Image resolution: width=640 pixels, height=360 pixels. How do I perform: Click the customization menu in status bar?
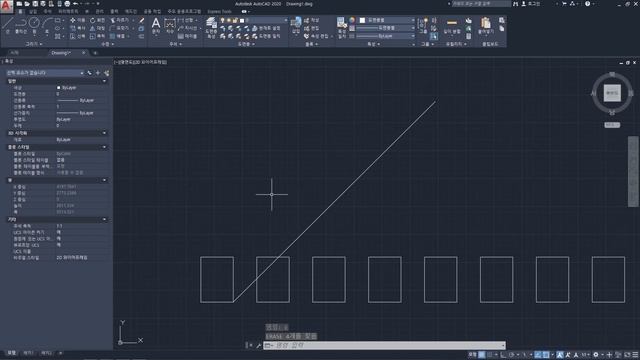coord(635,355)
